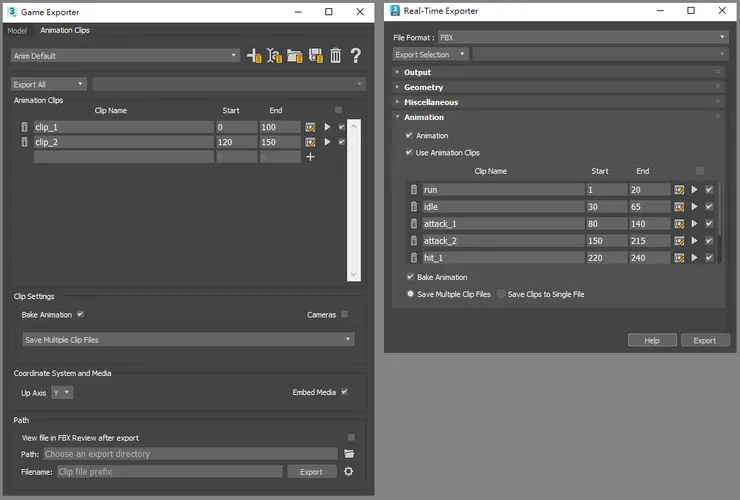Enable the Cameras checkbox
The height and width of the screenshot is (500, 740).
[x=345, y=314]
